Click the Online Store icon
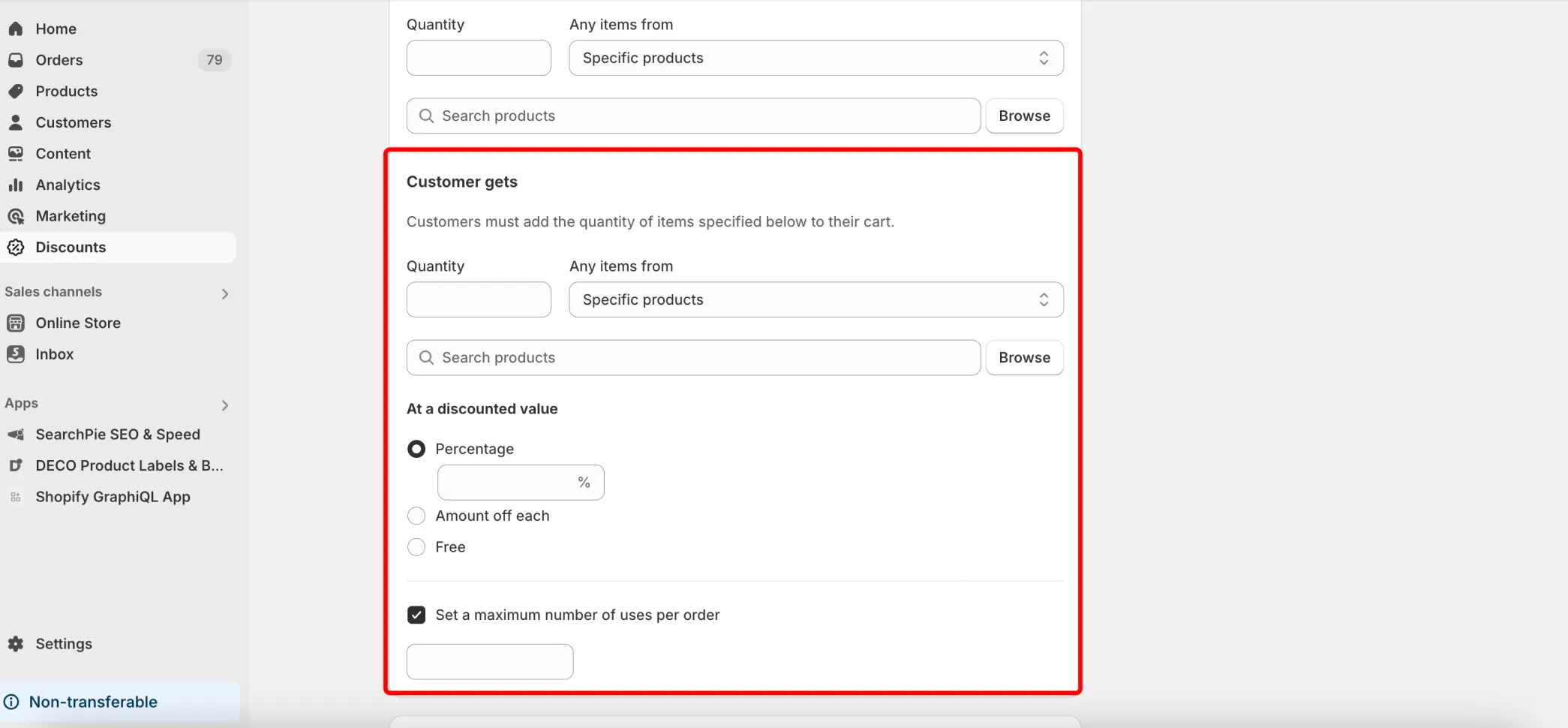The height and width of the screenshot is (728, 1568). click(x=16, y=323)
